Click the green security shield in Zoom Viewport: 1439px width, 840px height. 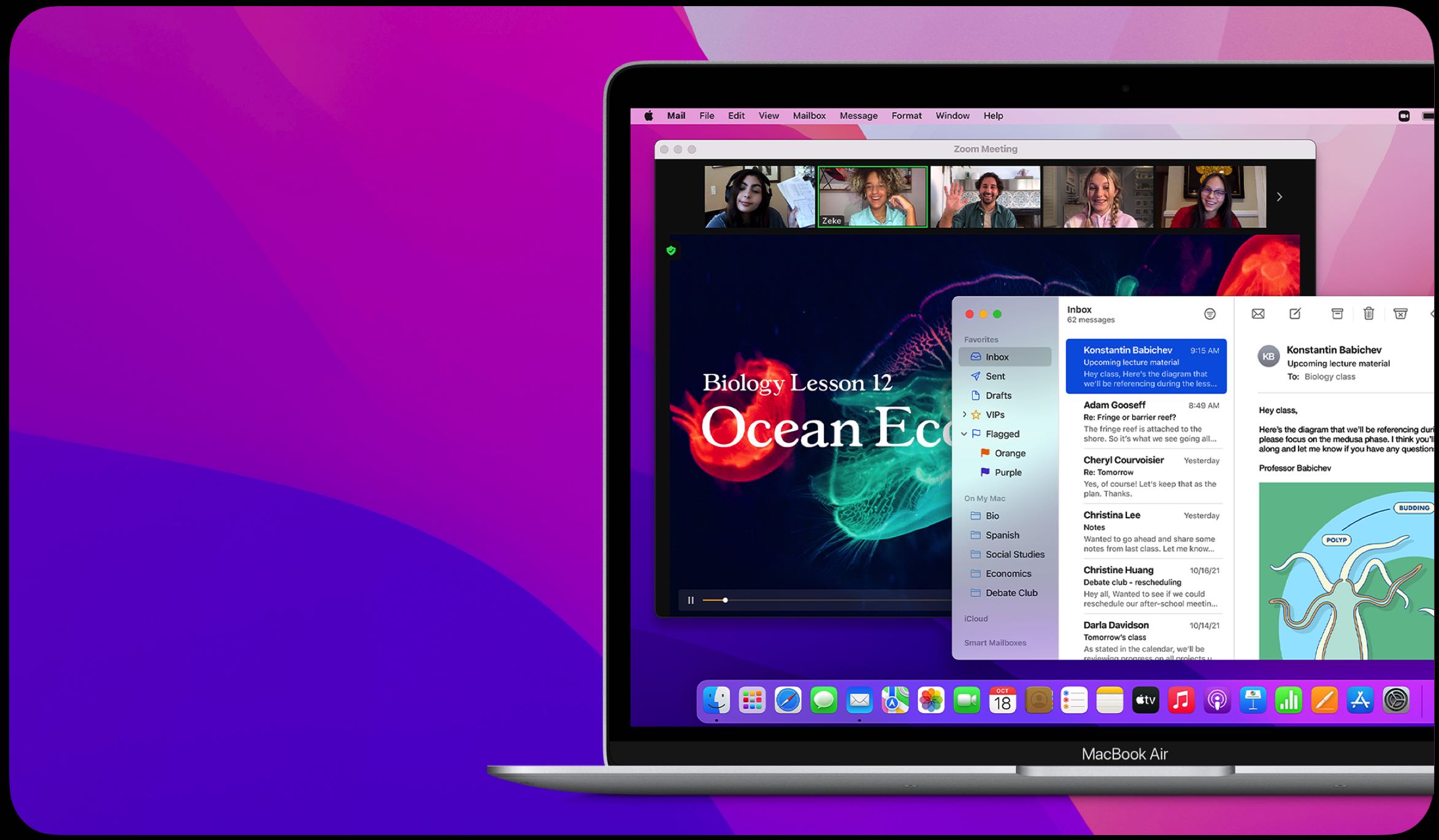point(671,250)
